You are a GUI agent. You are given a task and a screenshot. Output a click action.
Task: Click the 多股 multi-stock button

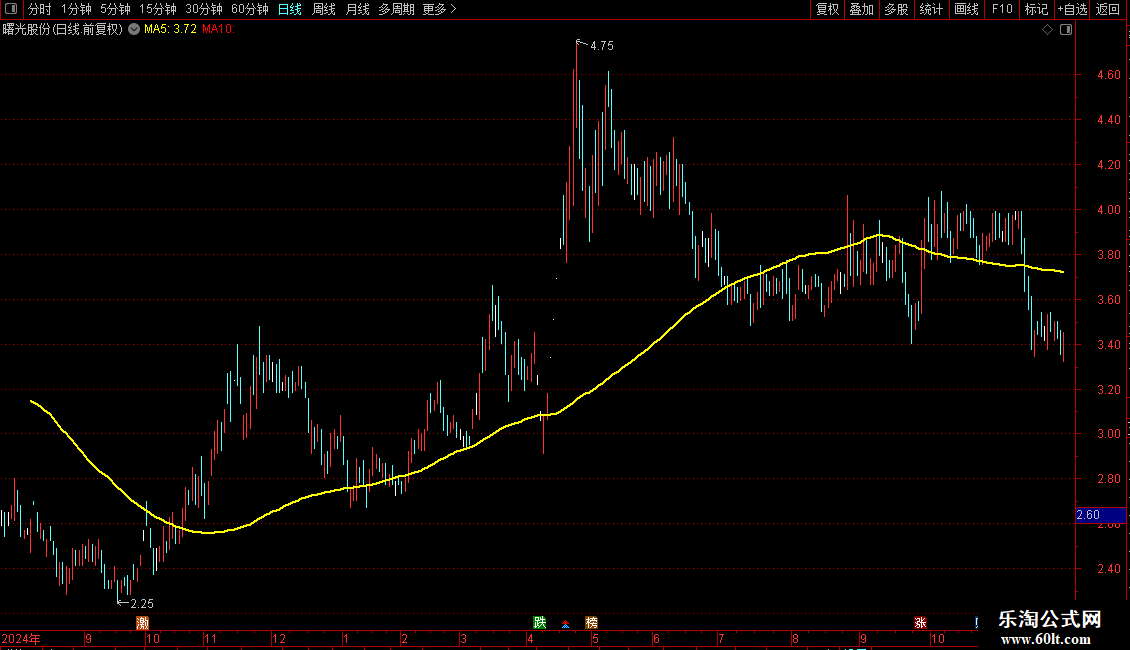897,9
